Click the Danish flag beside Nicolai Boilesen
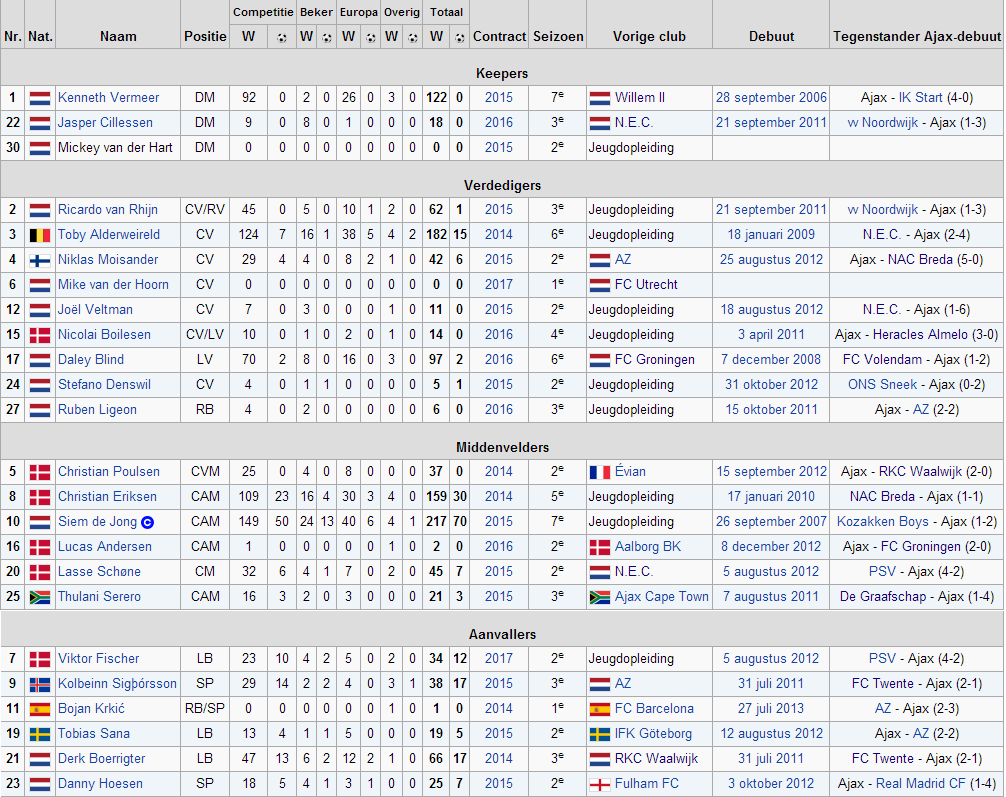This screenshot has width=1006, height=797. [40, 336]
